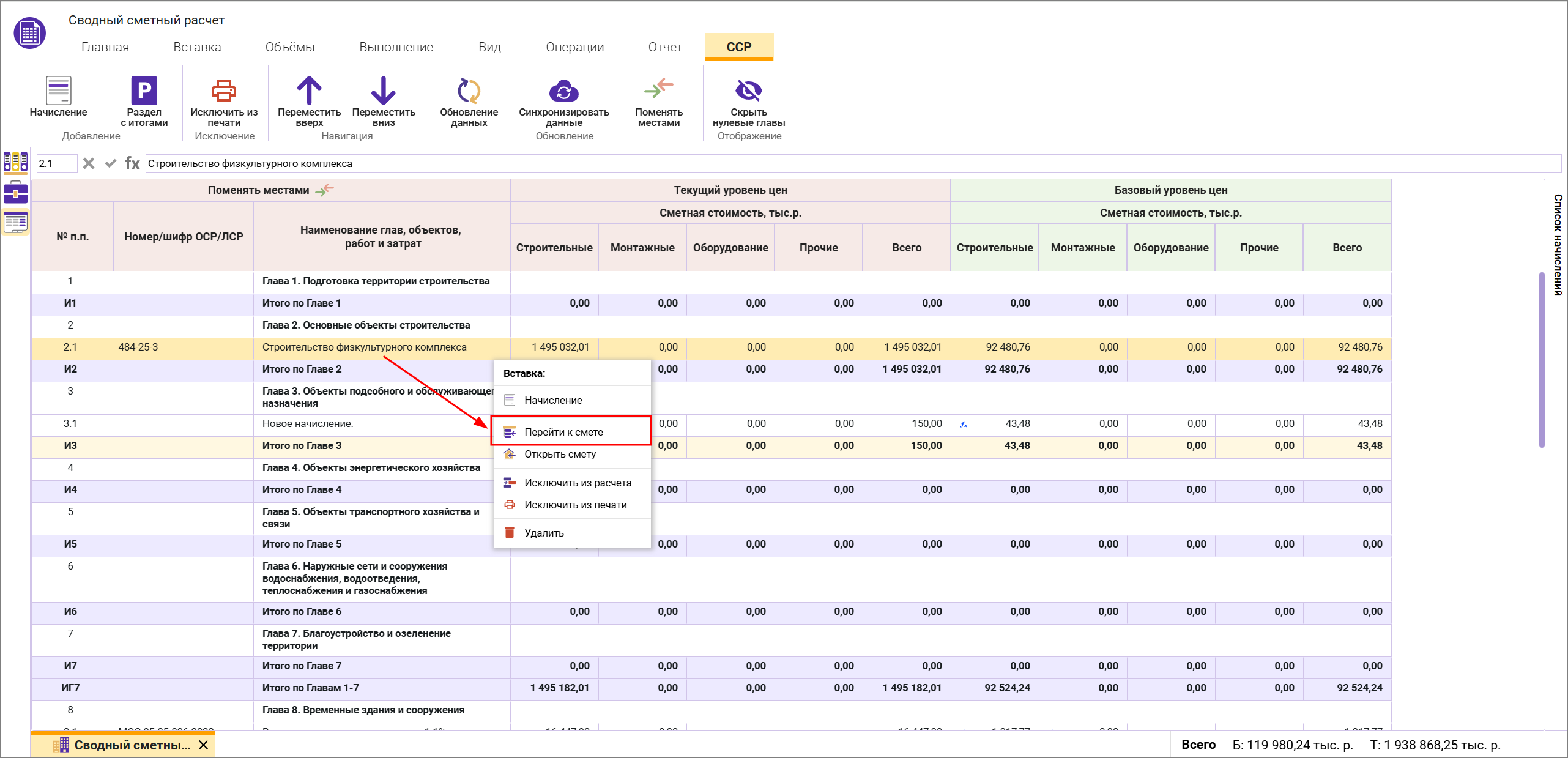This screenshot has height=758, width=1568.
Task: Toggle Скрыть нулевые главы visibility
Action: tap(749, 92)
